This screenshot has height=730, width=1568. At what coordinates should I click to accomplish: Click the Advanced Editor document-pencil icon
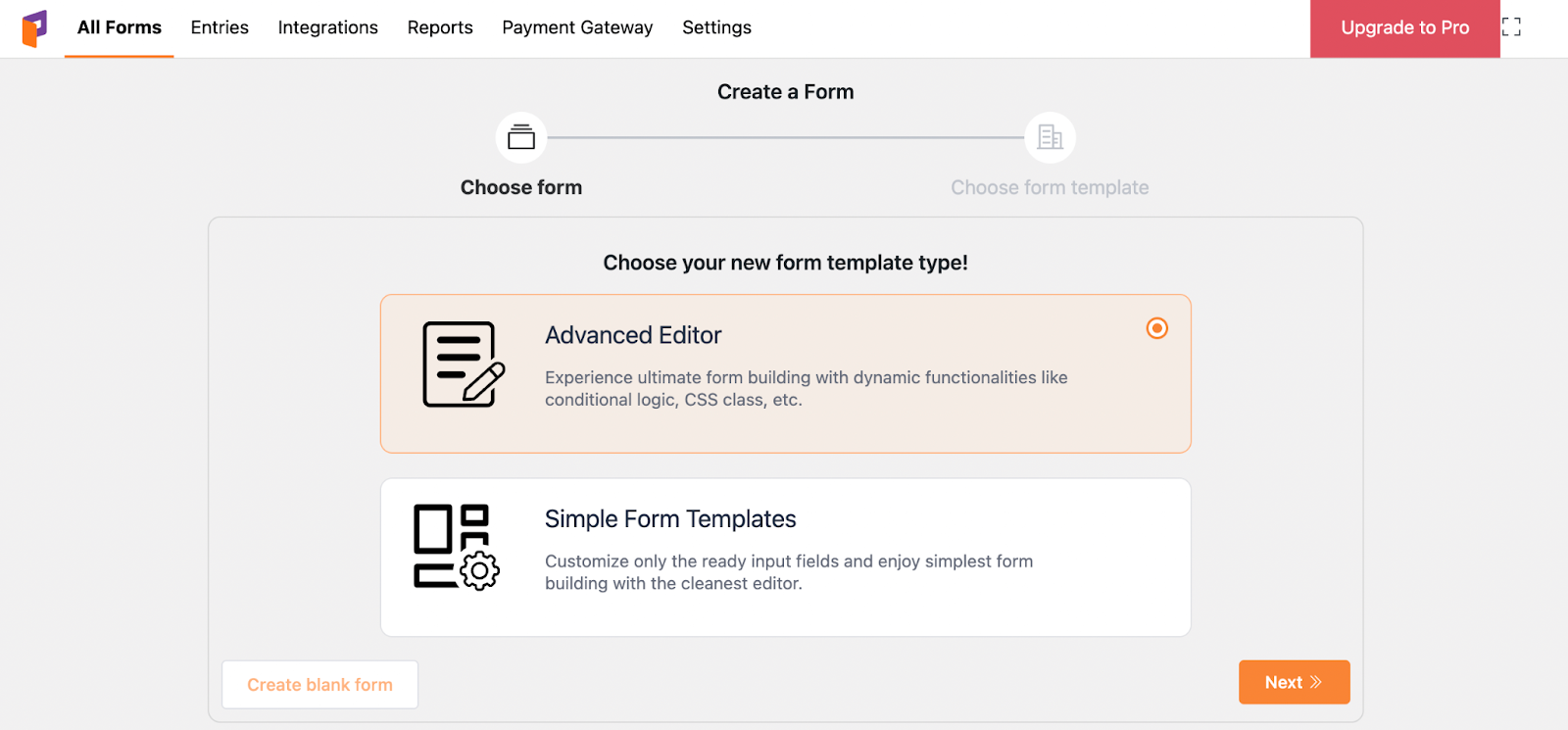464,365
